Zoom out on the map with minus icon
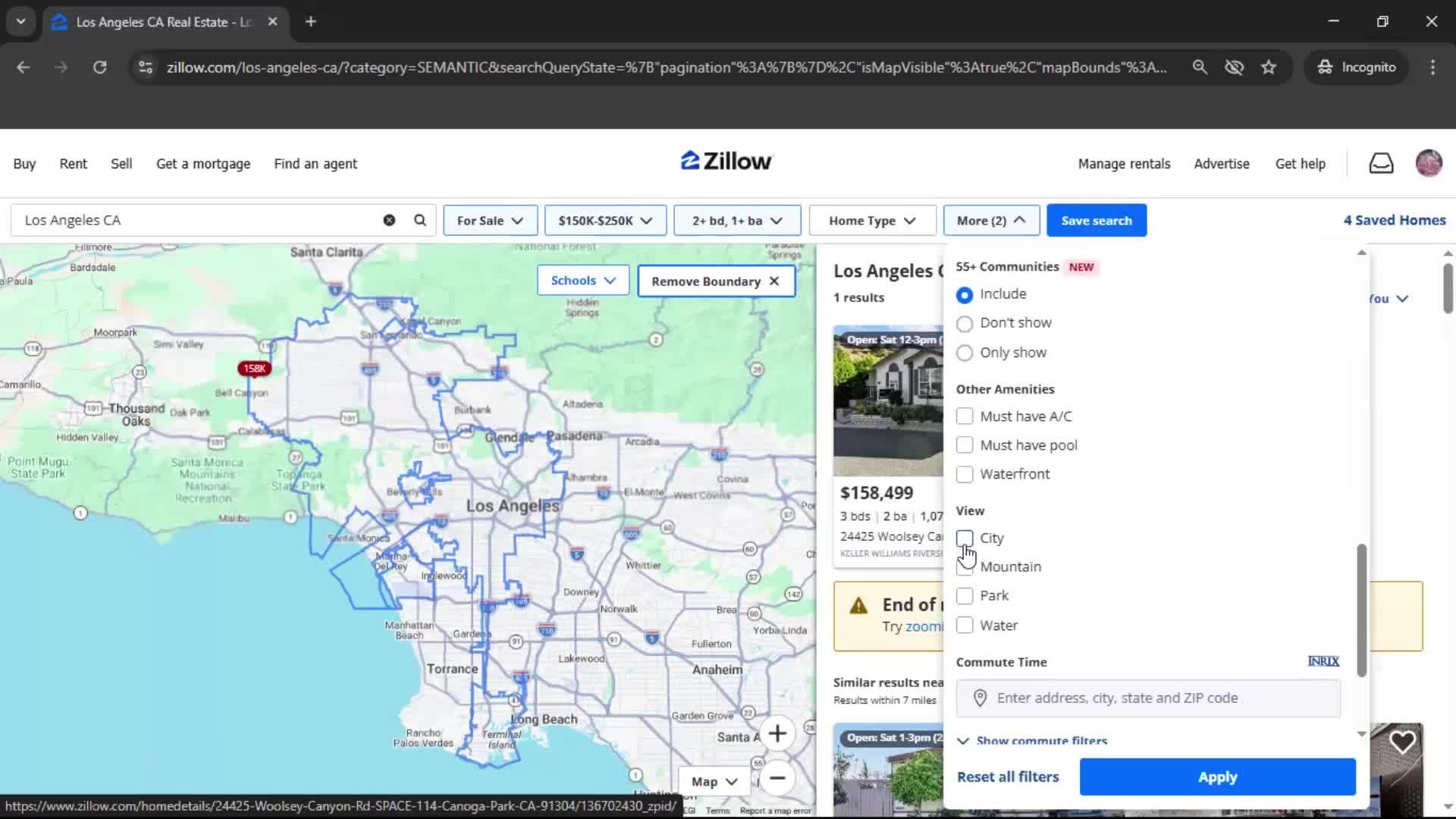This screenshot has height=819, width=1456. 778,778
